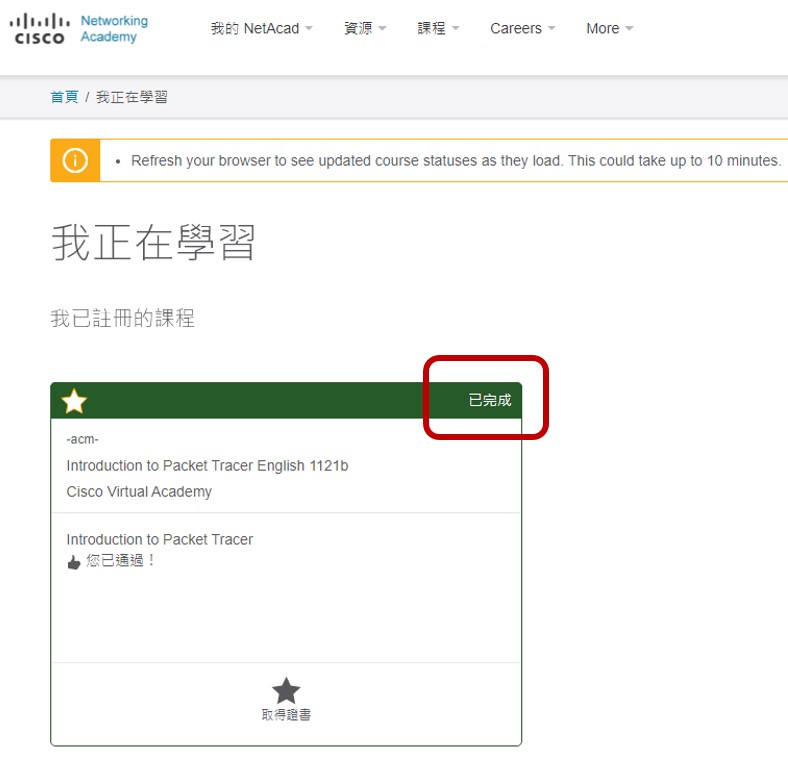The height and width of the screenshot is (758, 788).
Task: Click the Refresh your browser notice text
Action: [x=456, y=161]
